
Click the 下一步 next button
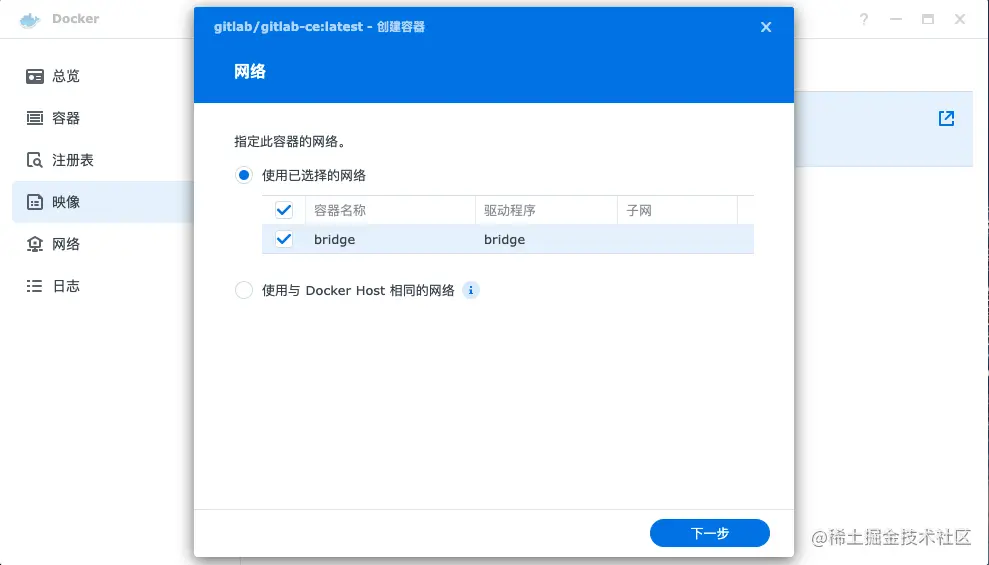pos(710,533)
